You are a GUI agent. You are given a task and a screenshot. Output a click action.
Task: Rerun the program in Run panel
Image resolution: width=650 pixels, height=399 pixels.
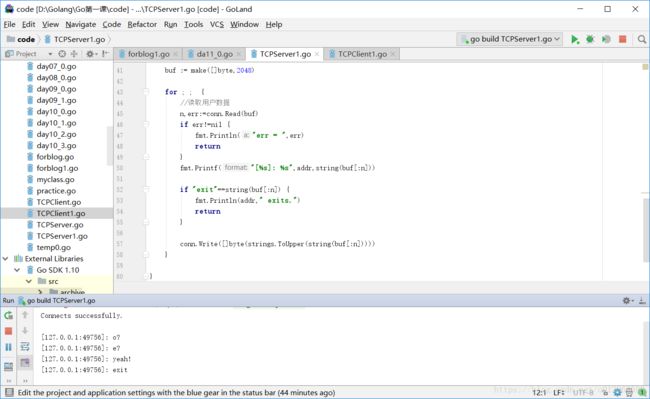8,315
